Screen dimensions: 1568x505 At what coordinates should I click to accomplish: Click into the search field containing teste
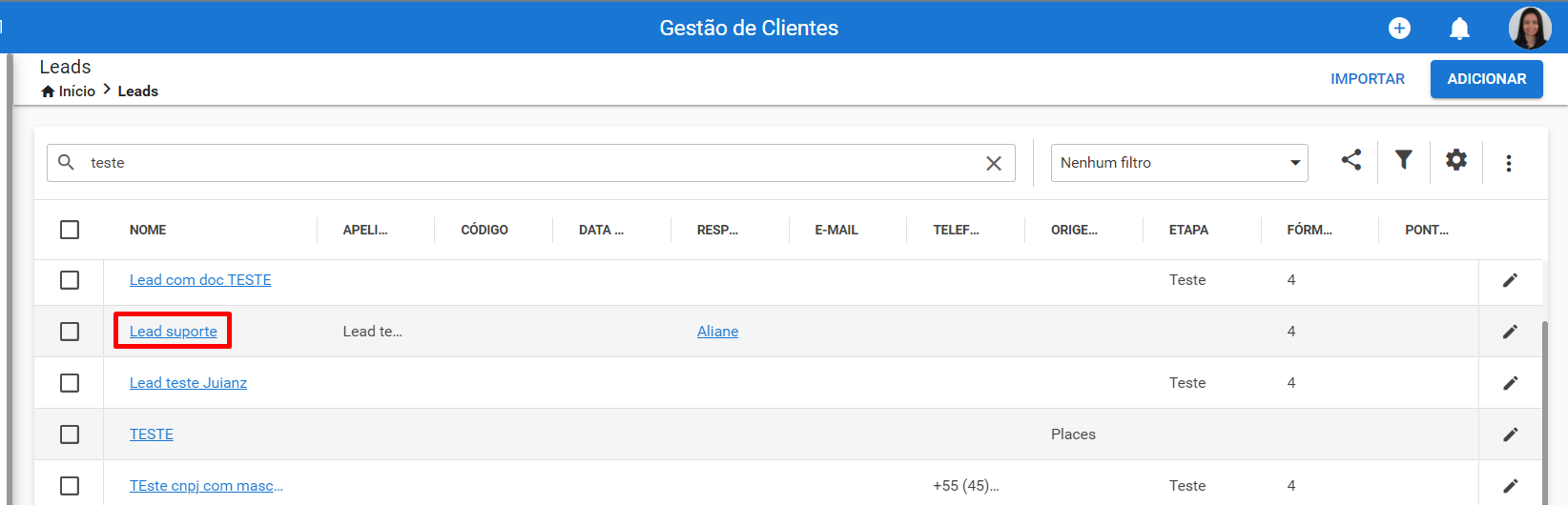530,163
